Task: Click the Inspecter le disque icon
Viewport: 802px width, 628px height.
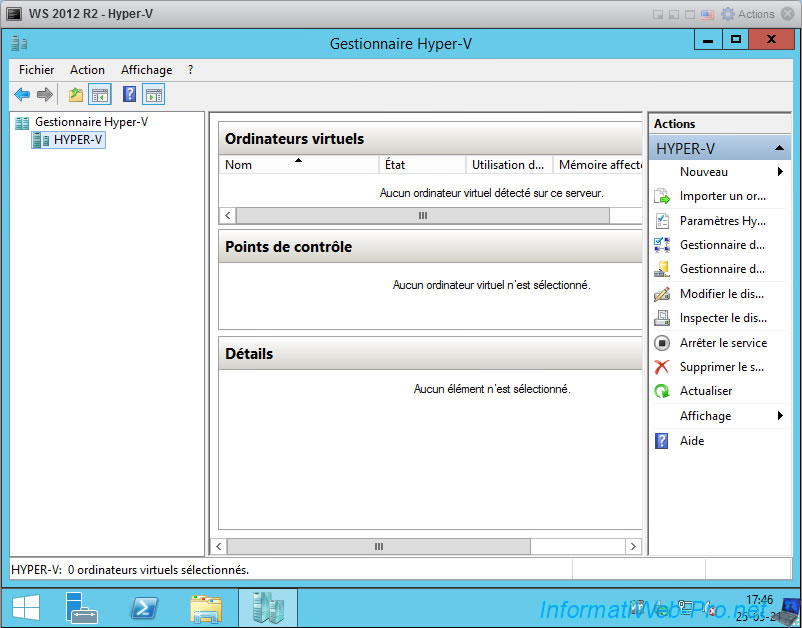Action: coord(662,318)
